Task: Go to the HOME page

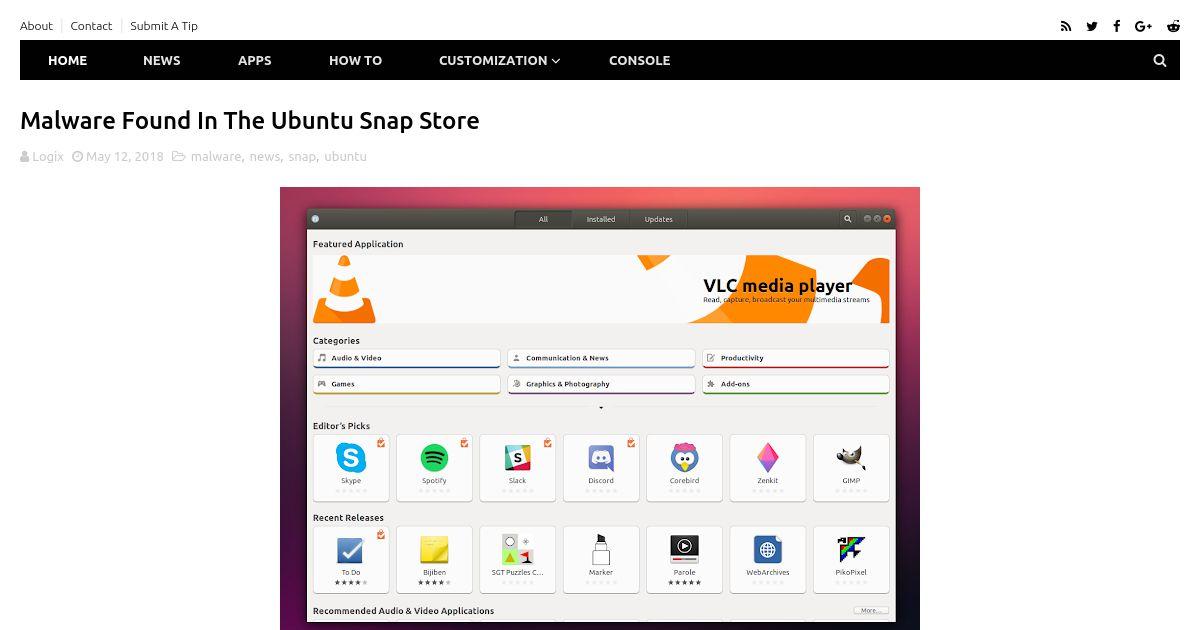Action: (x=67, y=60)
